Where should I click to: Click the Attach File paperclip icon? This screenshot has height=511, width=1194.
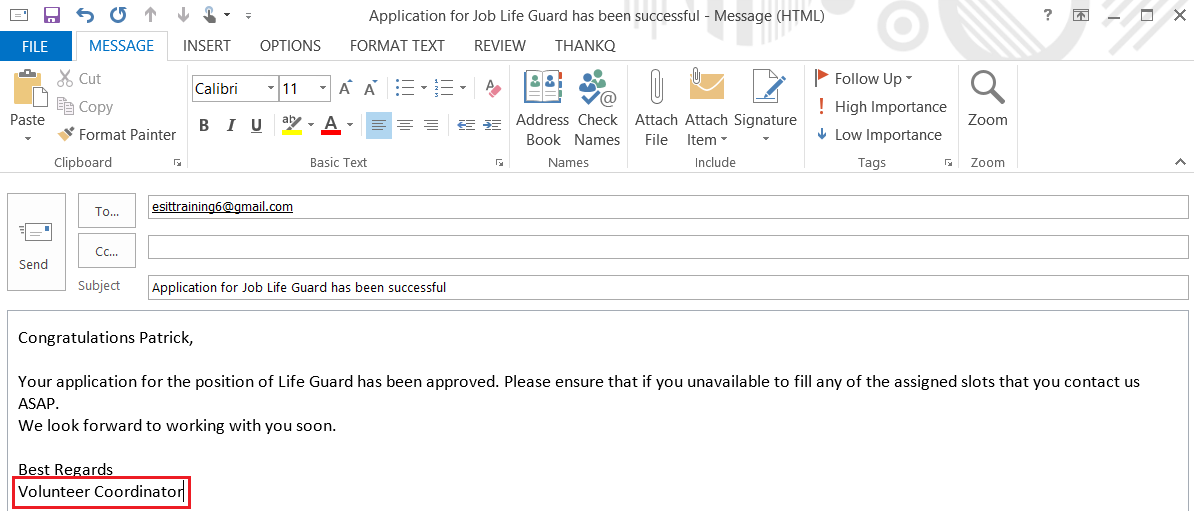(x=656, y=88)
